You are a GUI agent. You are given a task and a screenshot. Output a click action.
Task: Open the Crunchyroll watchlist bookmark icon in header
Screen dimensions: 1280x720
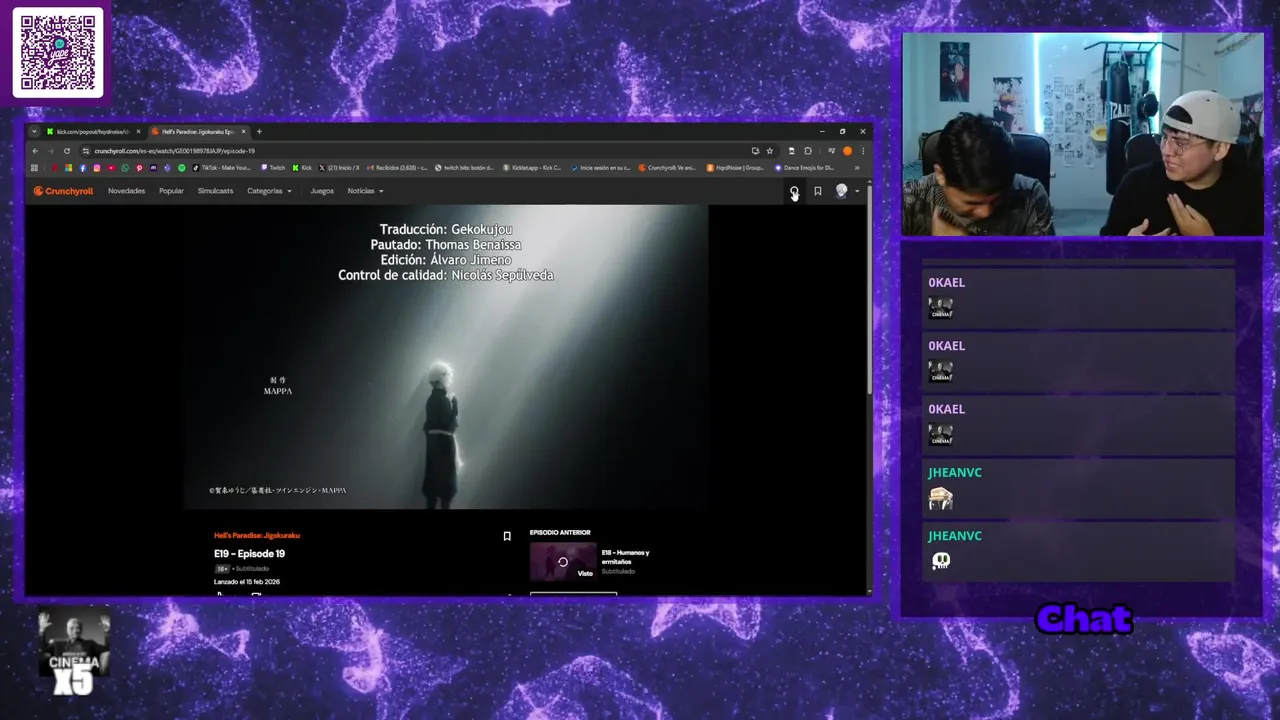pyautogui.click(x=817, y=191)
